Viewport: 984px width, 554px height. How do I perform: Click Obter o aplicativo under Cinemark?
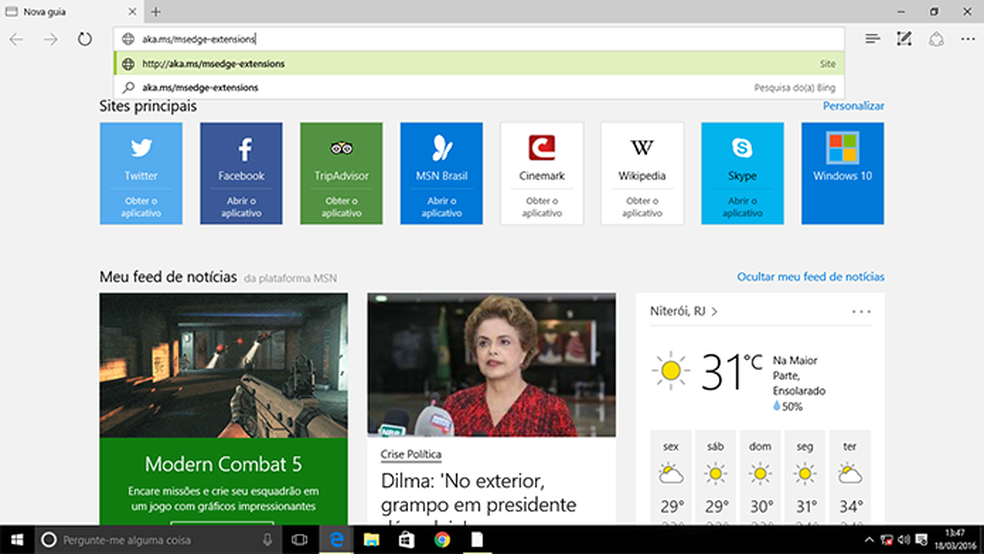tap(542, 207)
